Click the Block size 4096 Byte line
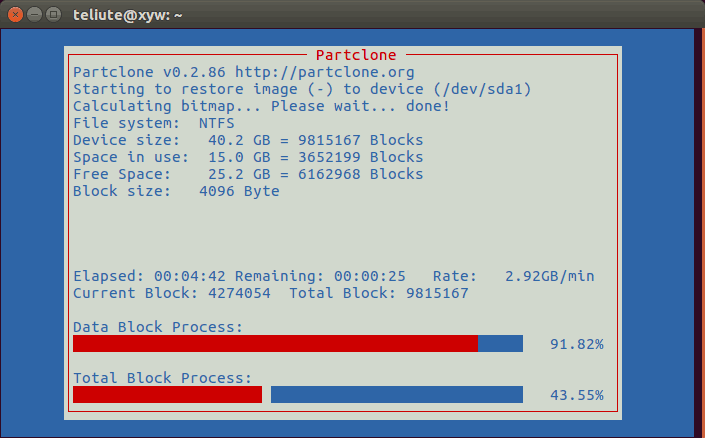 tap(176, 191)
